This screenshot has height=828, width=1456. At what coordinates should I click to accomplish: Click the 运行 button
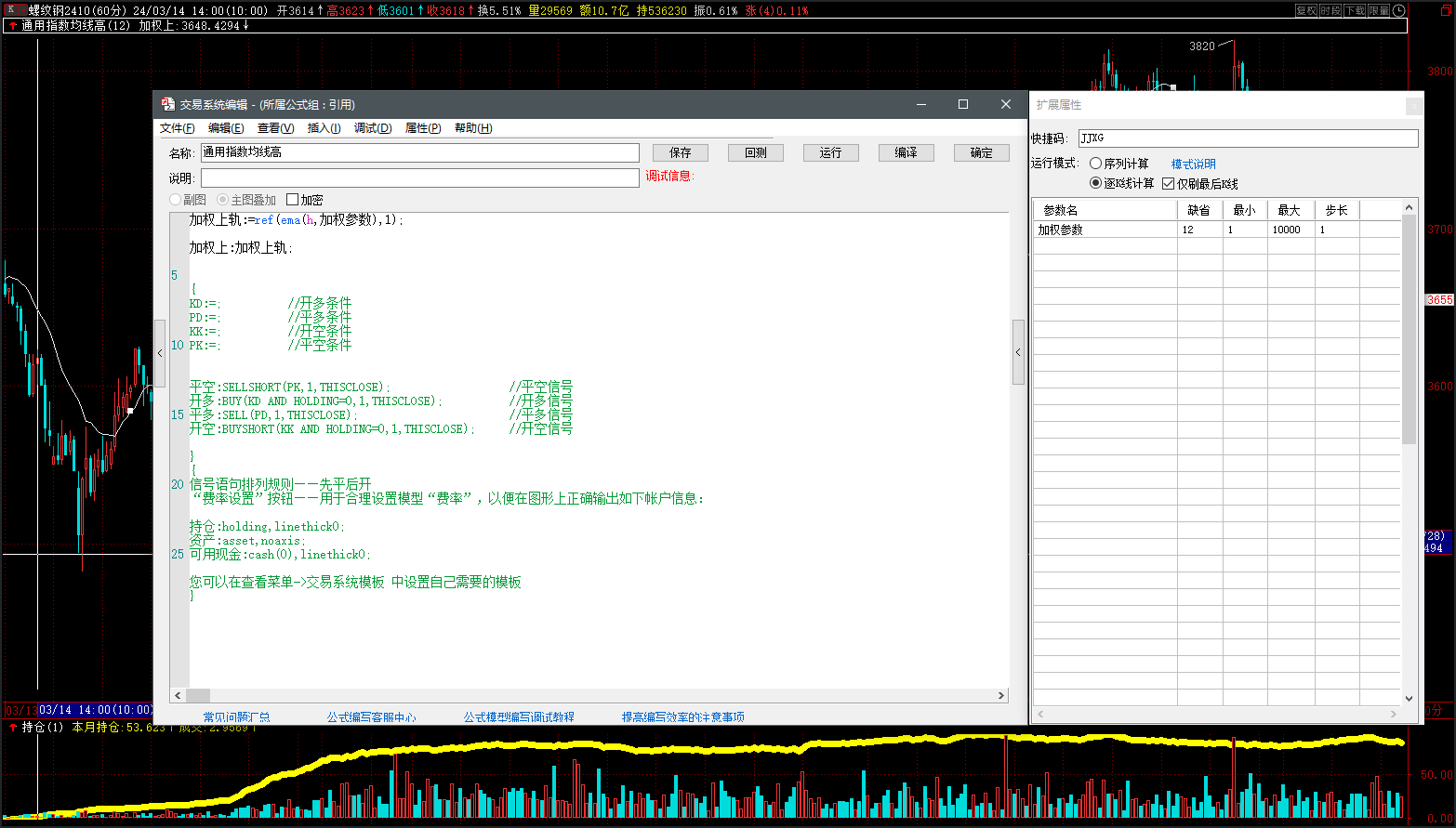click(x=831, y=152)
